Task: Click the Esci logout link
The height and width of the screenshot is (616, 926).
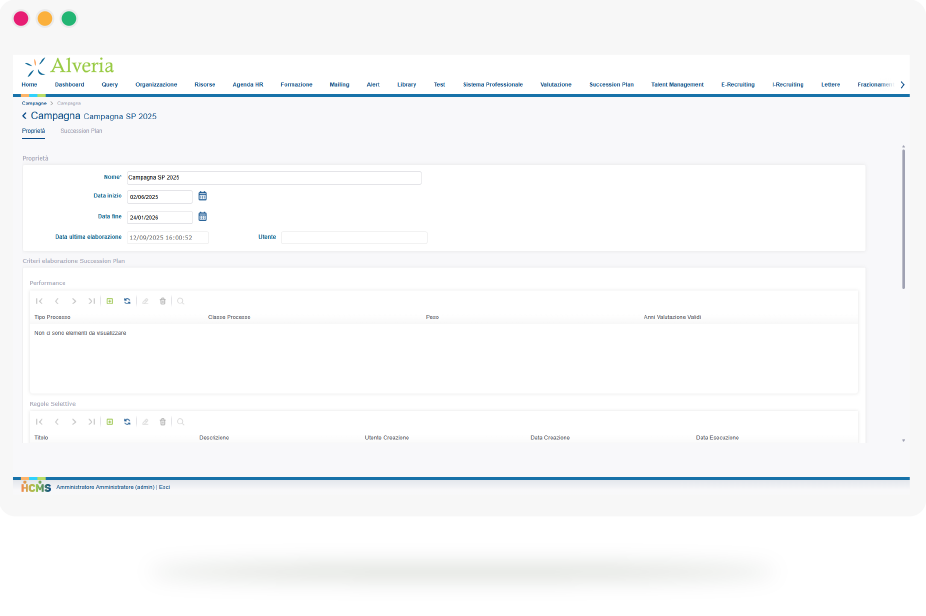Action: click(x=165, y=487)
